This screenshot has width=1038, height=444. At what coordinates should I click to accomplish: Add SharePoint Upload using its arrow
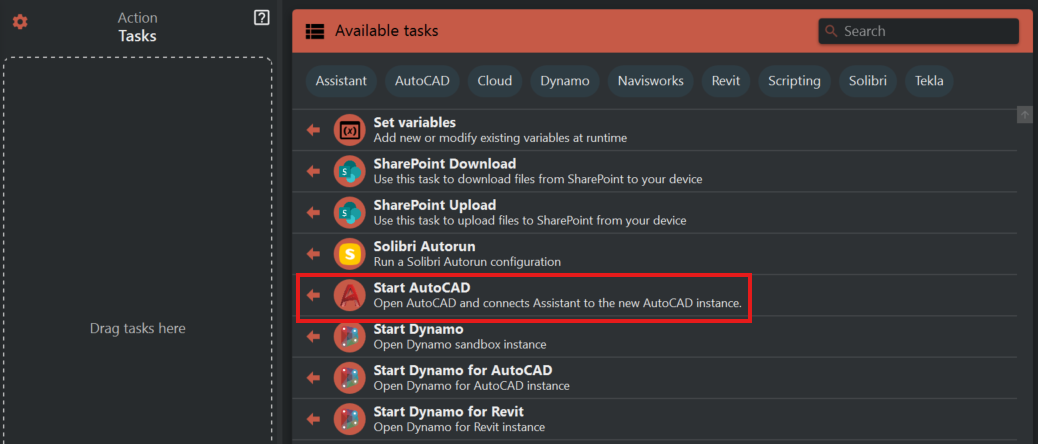(313, 212)
